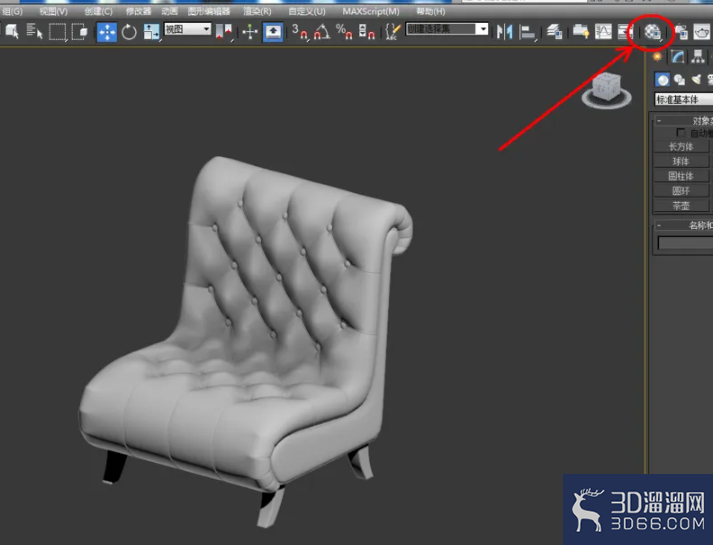This screenshot has width=713, height=545.
Task: Toggle Select and Manipulate crosshair icon
Action: (x=250, y=32)
